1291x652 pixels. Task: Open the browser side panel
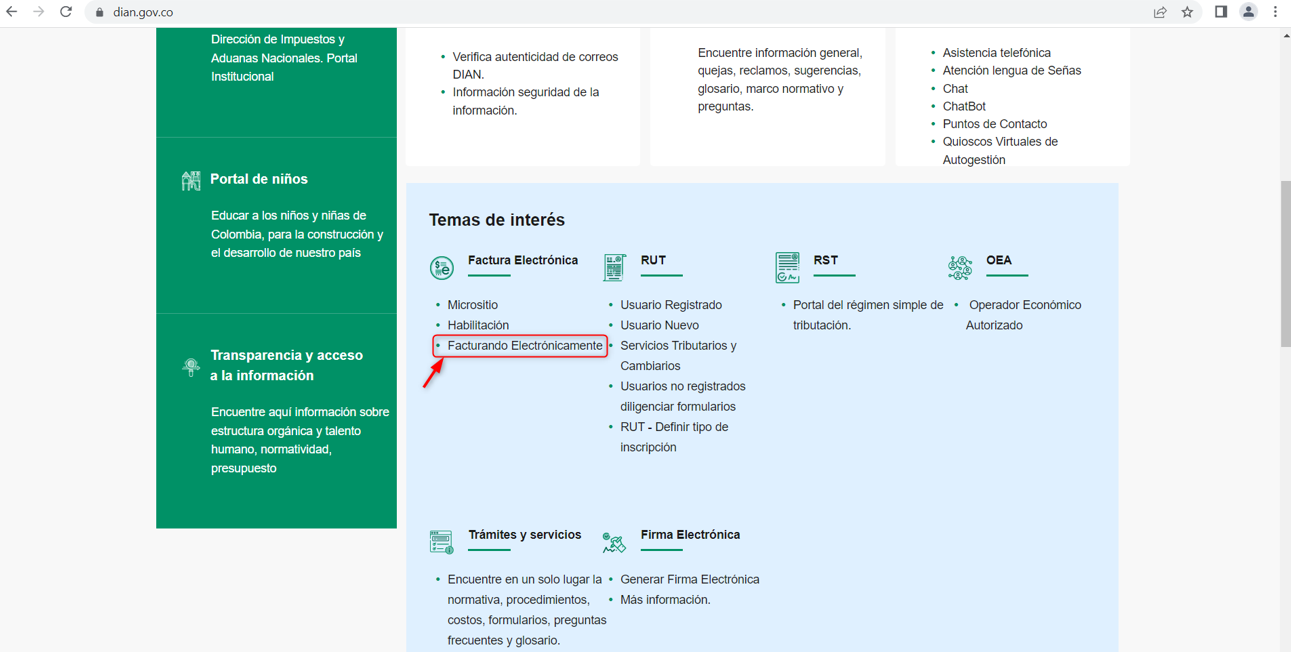point(1220,12)
